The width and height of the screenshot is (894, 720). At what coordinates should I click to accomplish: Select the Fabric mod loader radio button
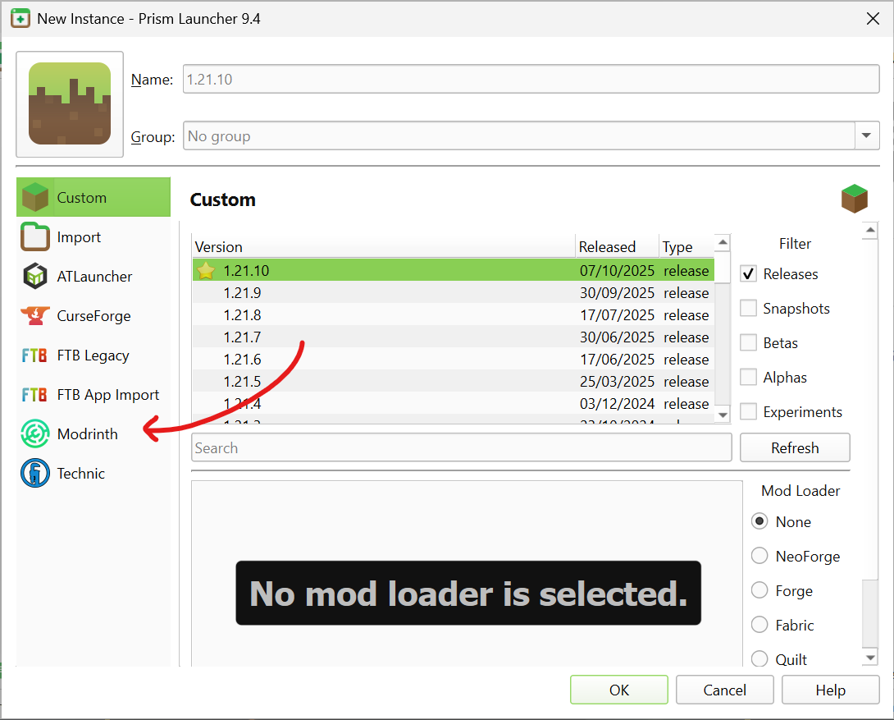pos(760,625)
